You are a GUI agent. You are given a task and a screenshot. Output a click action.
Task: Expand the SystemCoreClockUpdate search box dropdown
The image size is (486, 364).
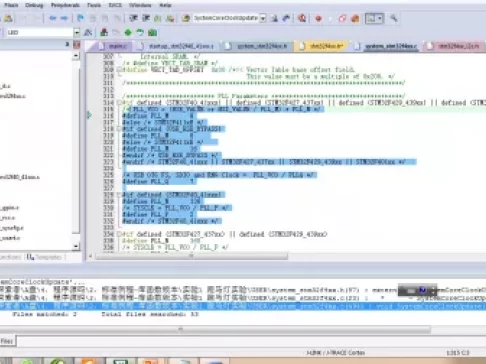coord(263,18)
